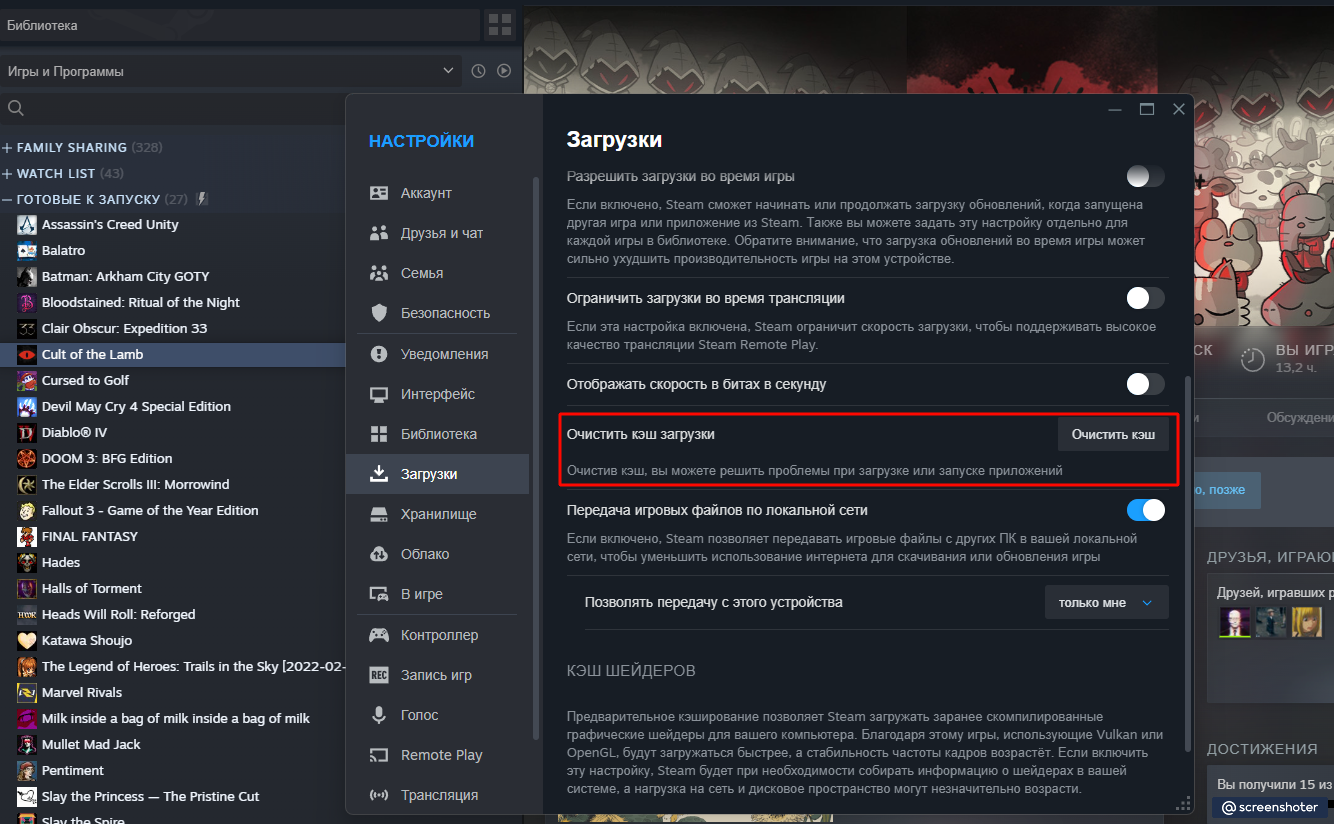Image resolution: width=1334 pixels, height=824 pixels.
Task: Click the Assassin's Creed Unity game icon
Action: coord(27,225)
